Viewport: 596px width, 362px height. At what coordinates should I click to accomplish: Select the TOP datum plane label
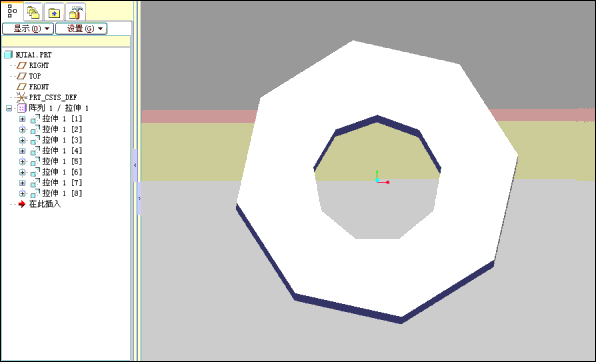click(x=35, y=76)
